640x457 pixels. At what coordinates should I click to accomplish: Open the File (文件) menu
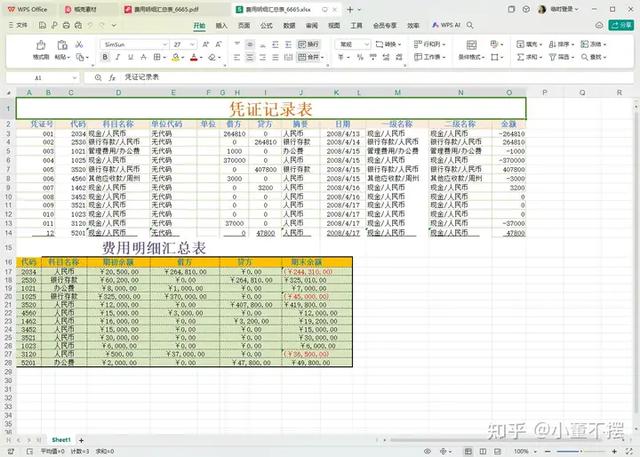(x=18, y=25)
